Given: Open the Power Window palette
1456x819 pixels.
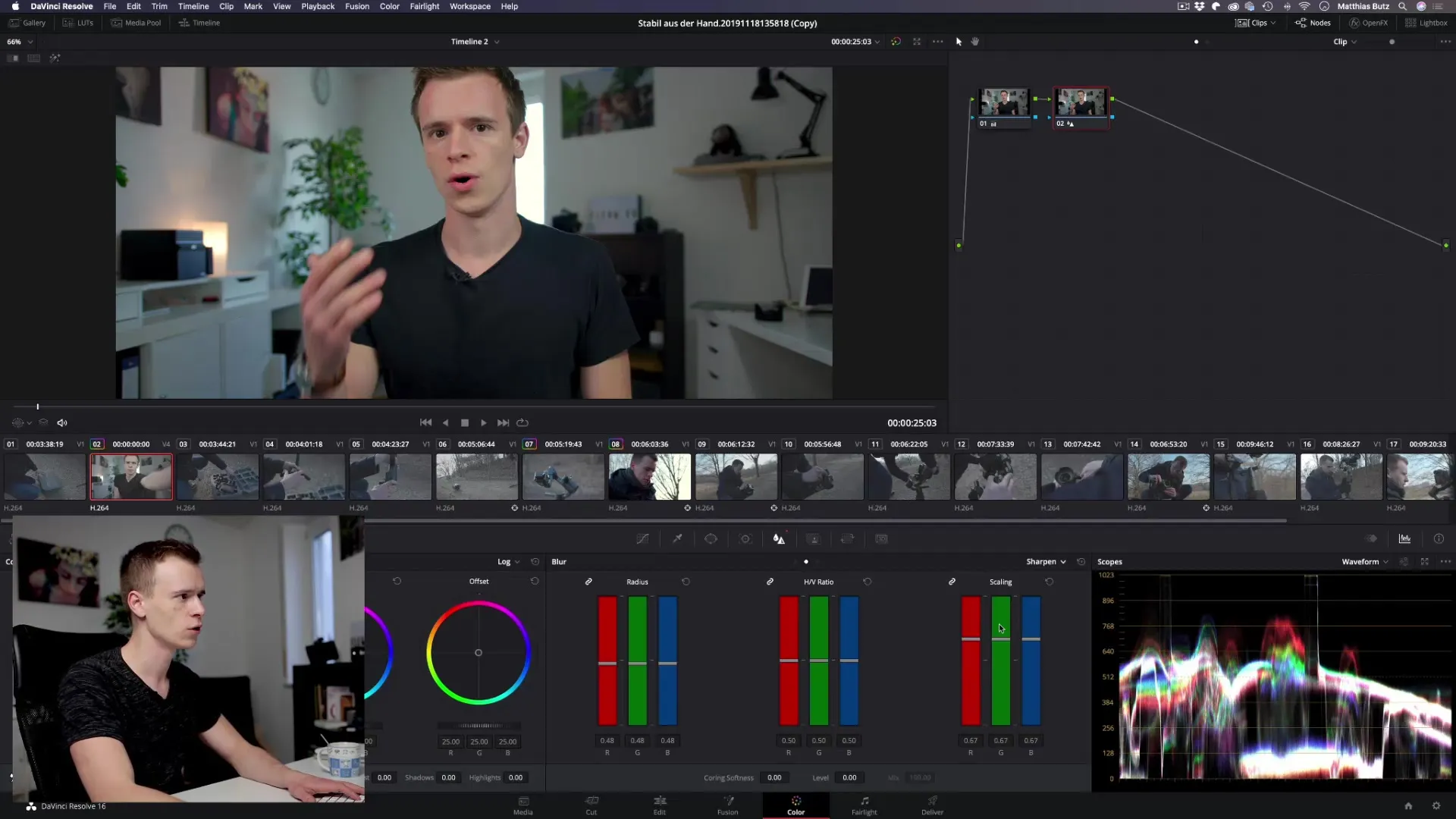Looking at the screenshot, I should [711, 538].
